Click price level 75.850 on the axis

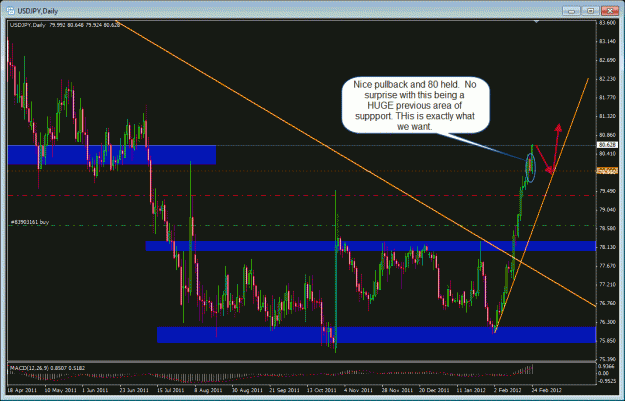[607, 341]
